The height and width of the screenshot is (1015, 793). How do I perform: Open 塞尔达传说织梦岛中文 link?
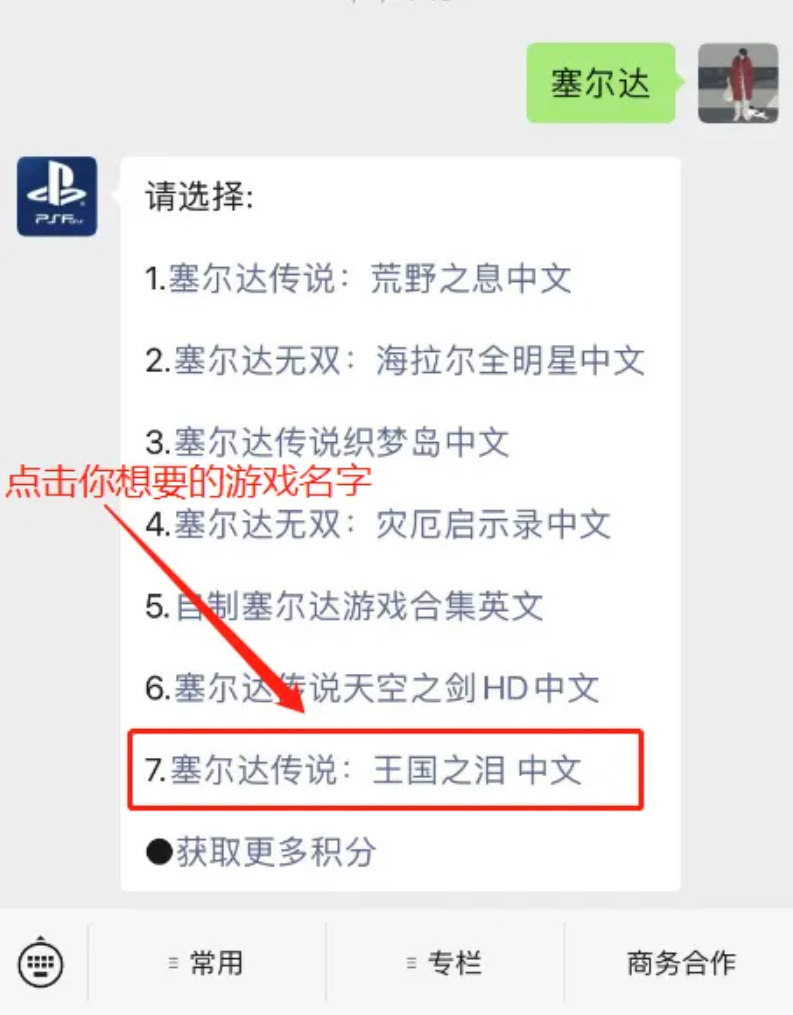point(341,442)
